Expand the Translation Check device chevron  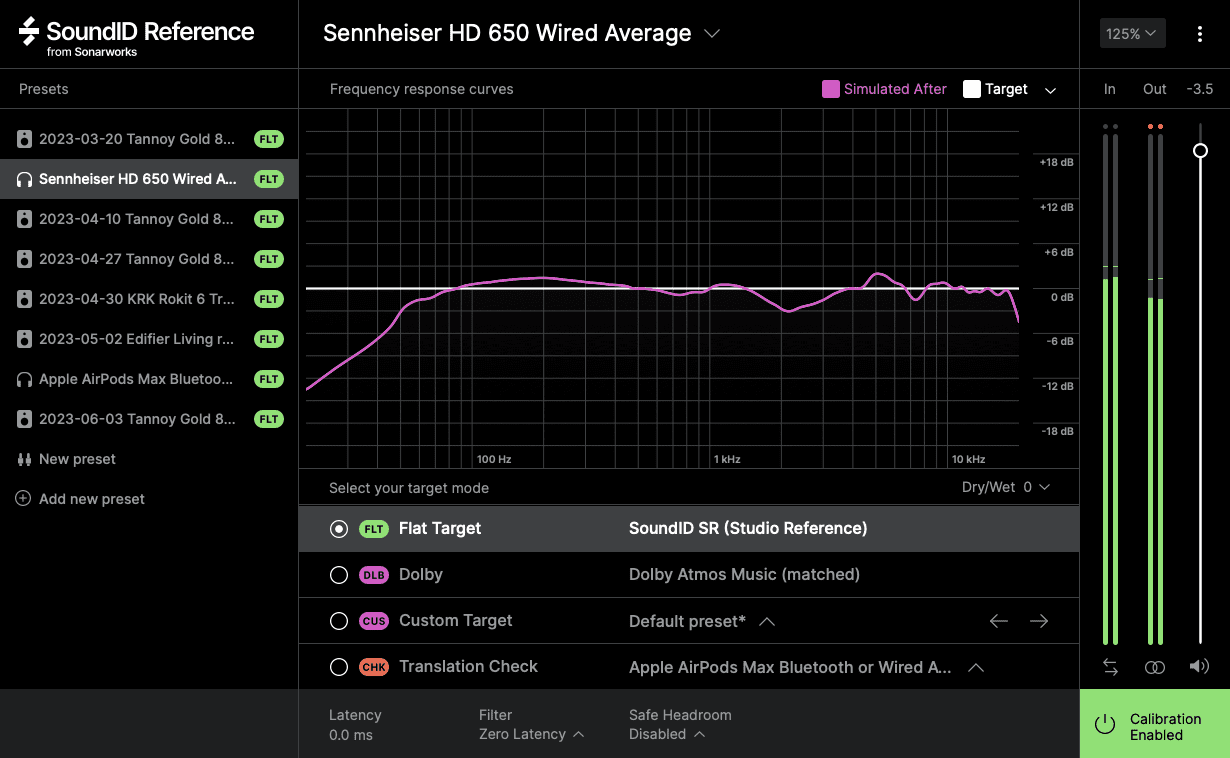click(x=976, y=667)
